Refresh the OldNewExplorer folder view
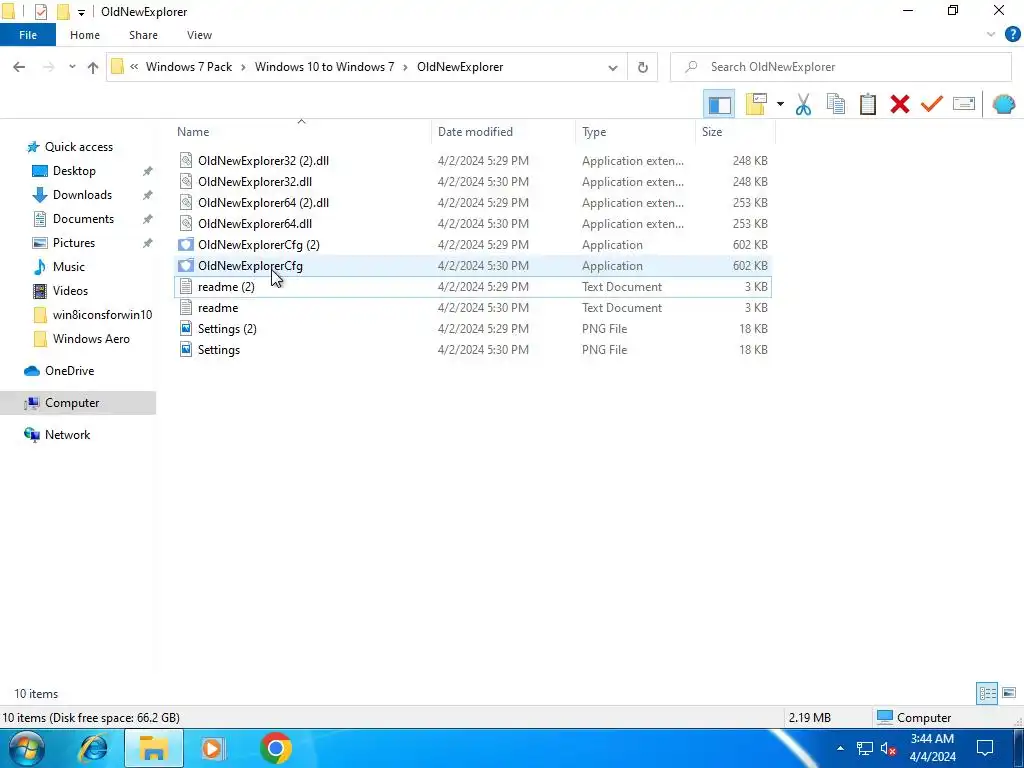 pyautogui.click(x=643, y=67)
